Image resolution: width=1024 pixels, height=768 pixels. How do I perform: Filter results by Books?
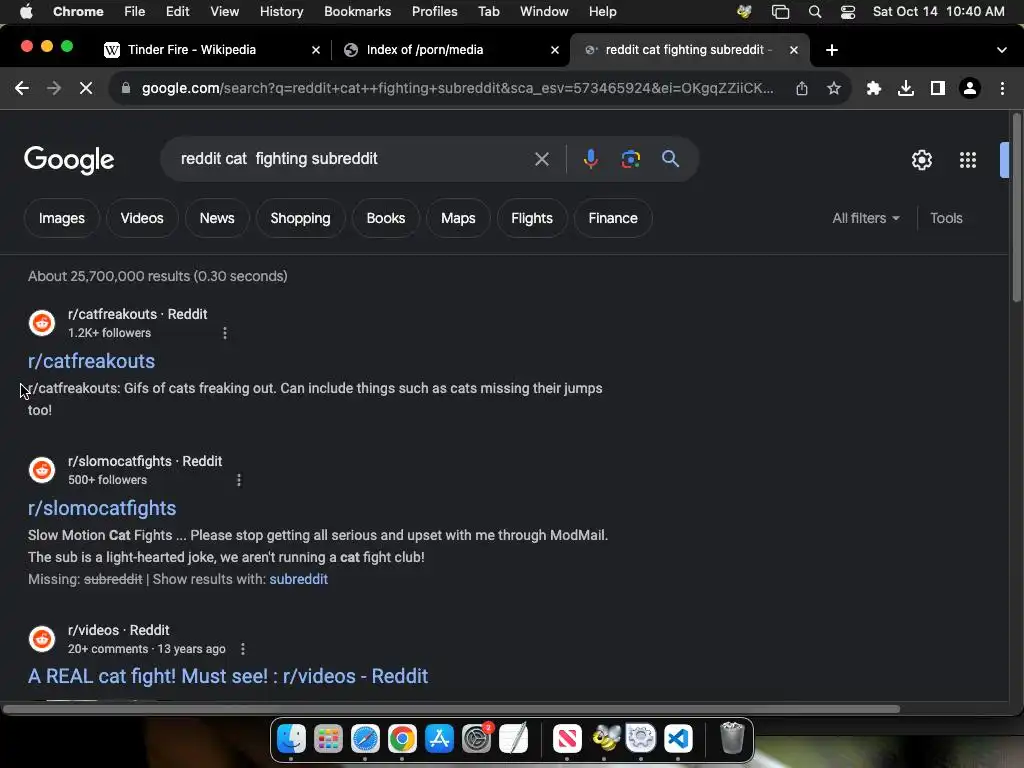pyautogui.click(x=385, y=218)
